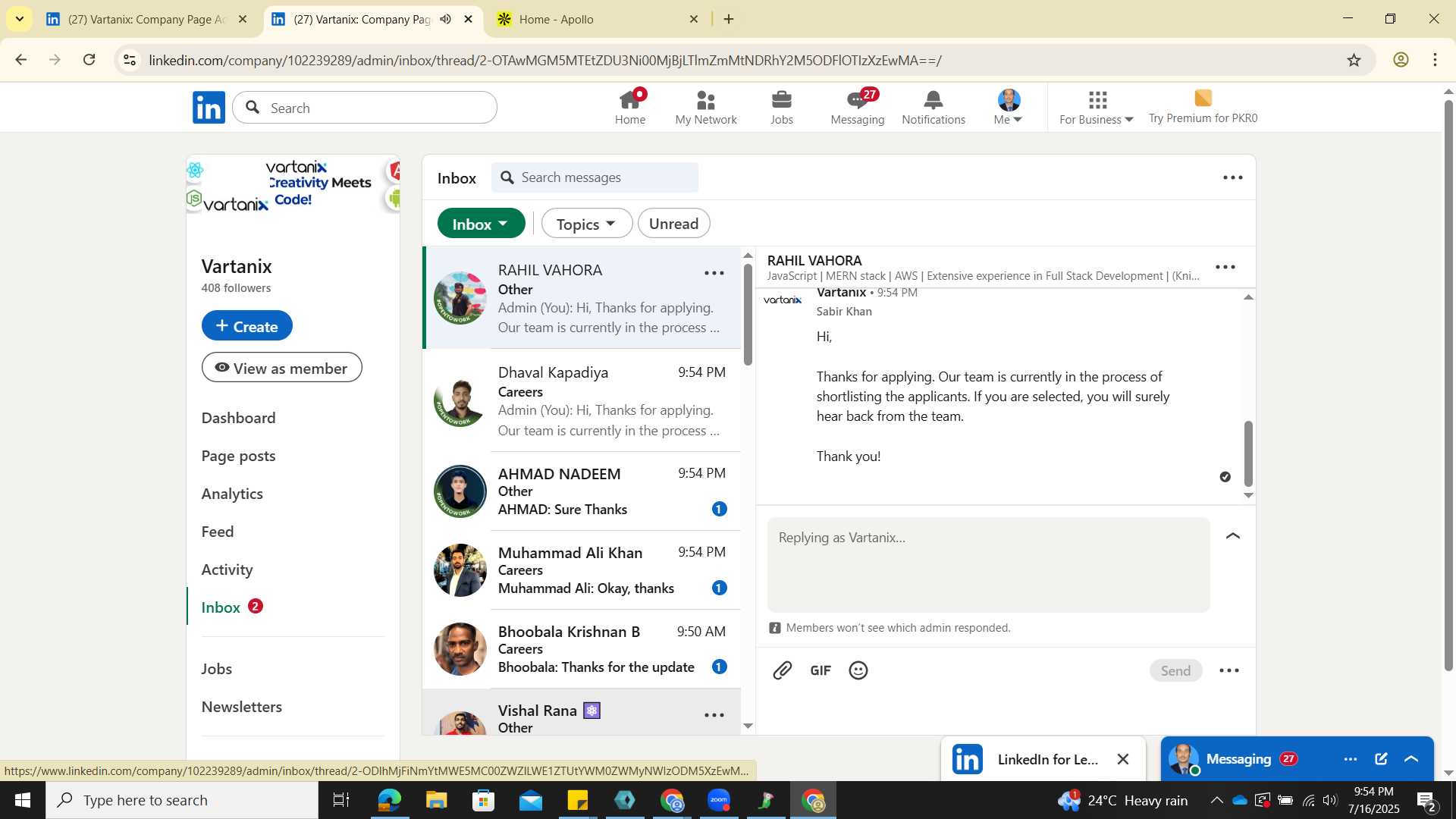Open Dashboard in admin sidebar
1456x819 pixels.
(239, 418)
